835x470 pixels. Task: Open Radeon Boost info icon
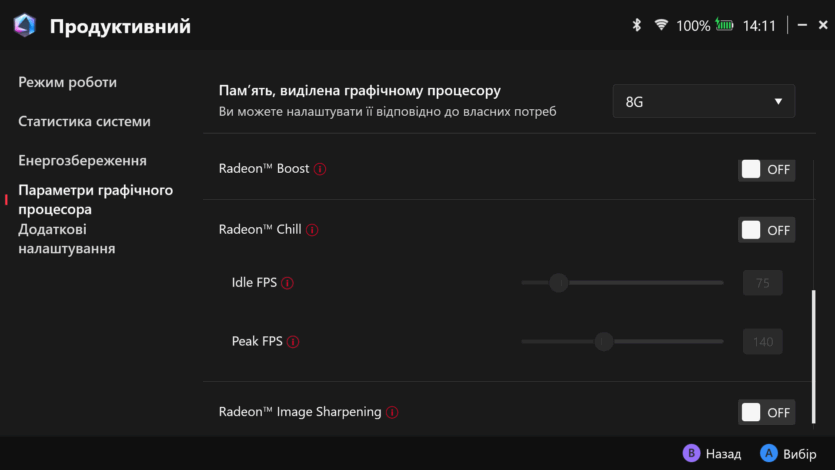click(x=320, y=169)
